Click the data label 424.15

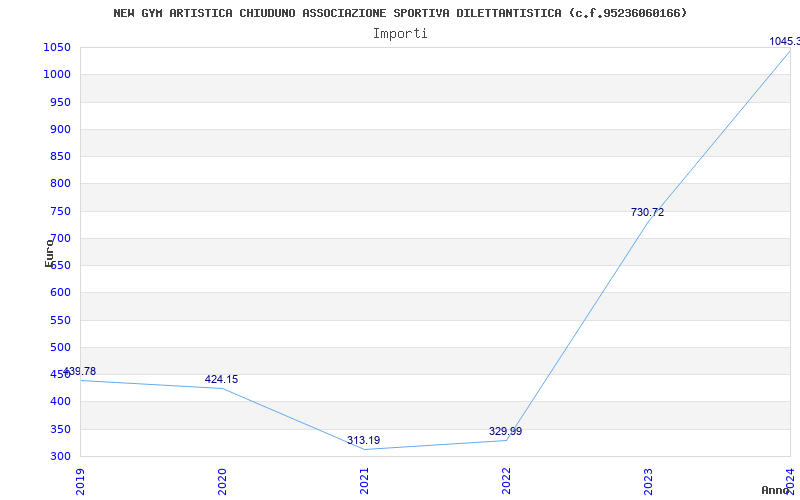point(221,380)
